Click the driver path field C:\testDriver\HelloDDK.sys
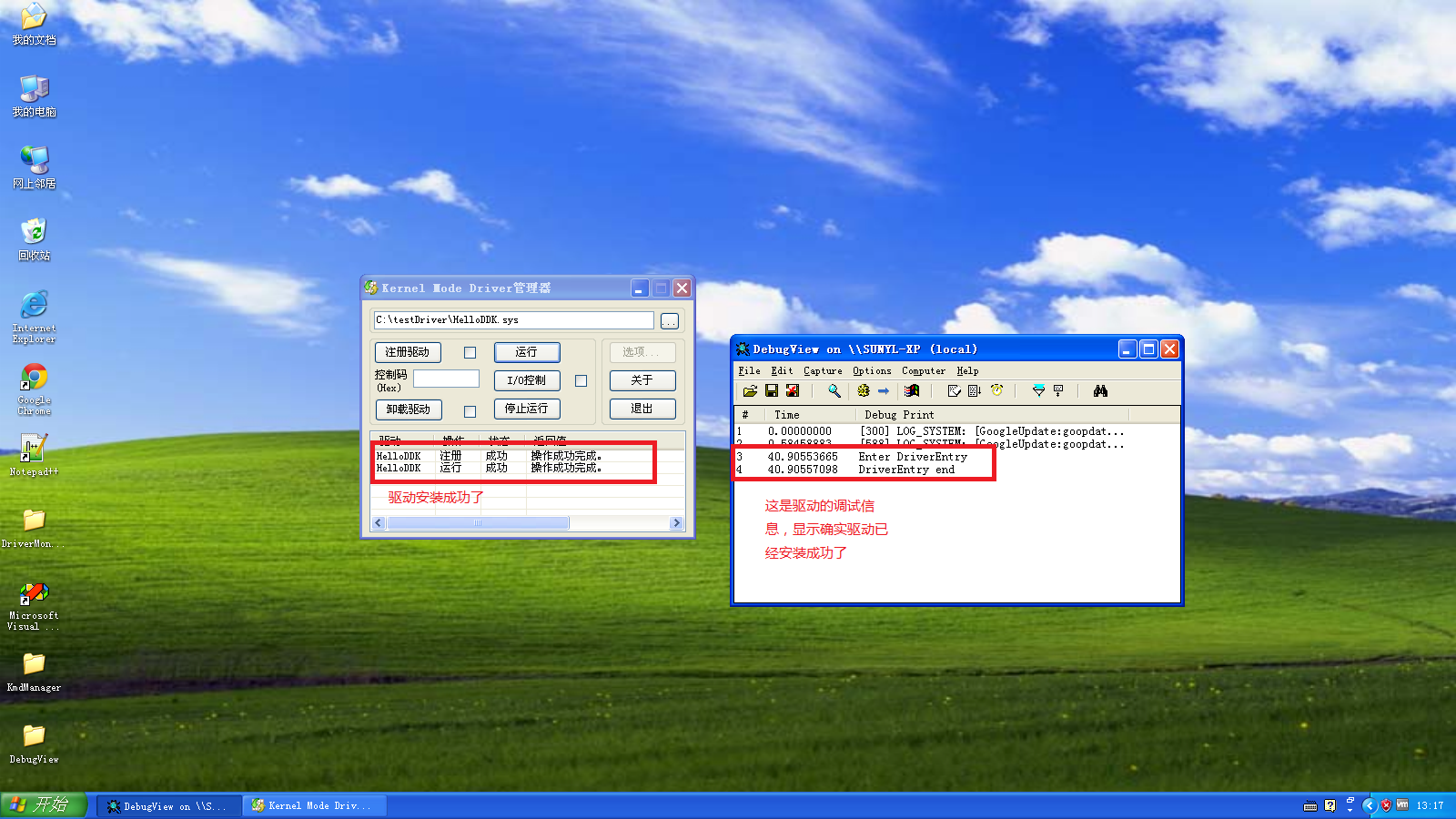 513,320
